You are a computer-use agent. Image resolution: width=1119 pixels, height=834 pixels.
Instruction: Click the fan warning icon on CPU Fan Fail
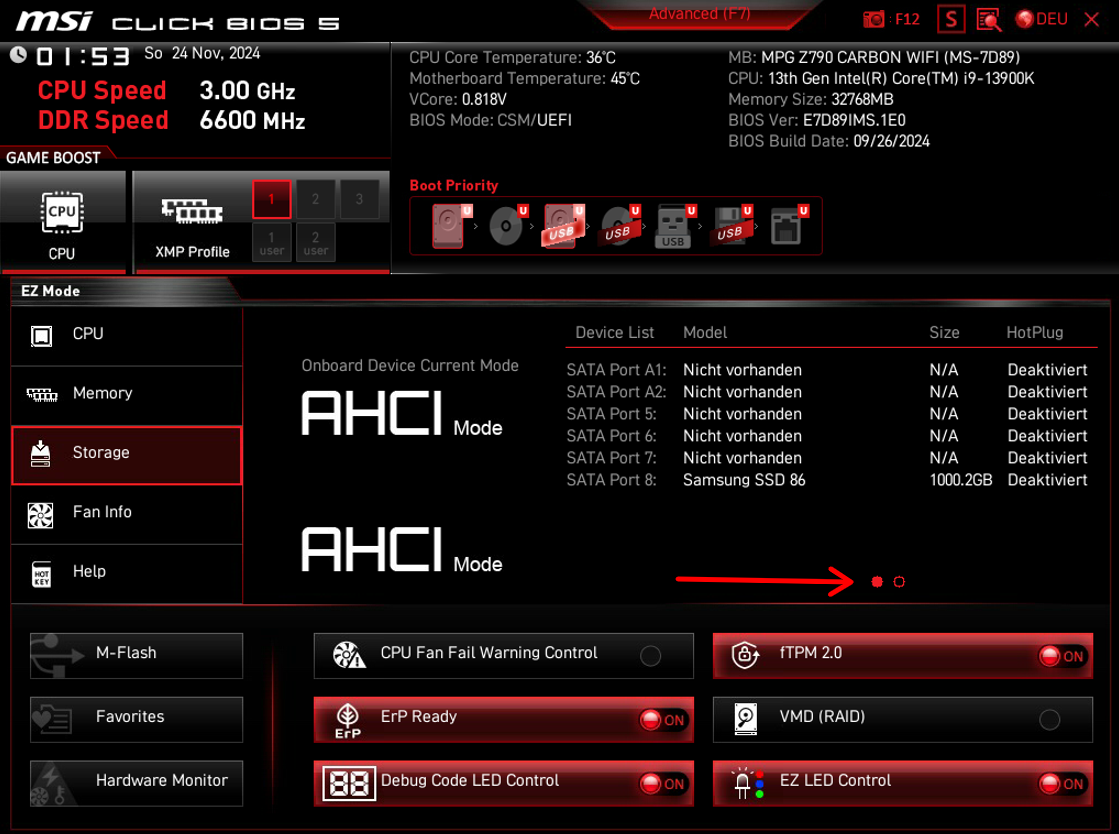349,655
